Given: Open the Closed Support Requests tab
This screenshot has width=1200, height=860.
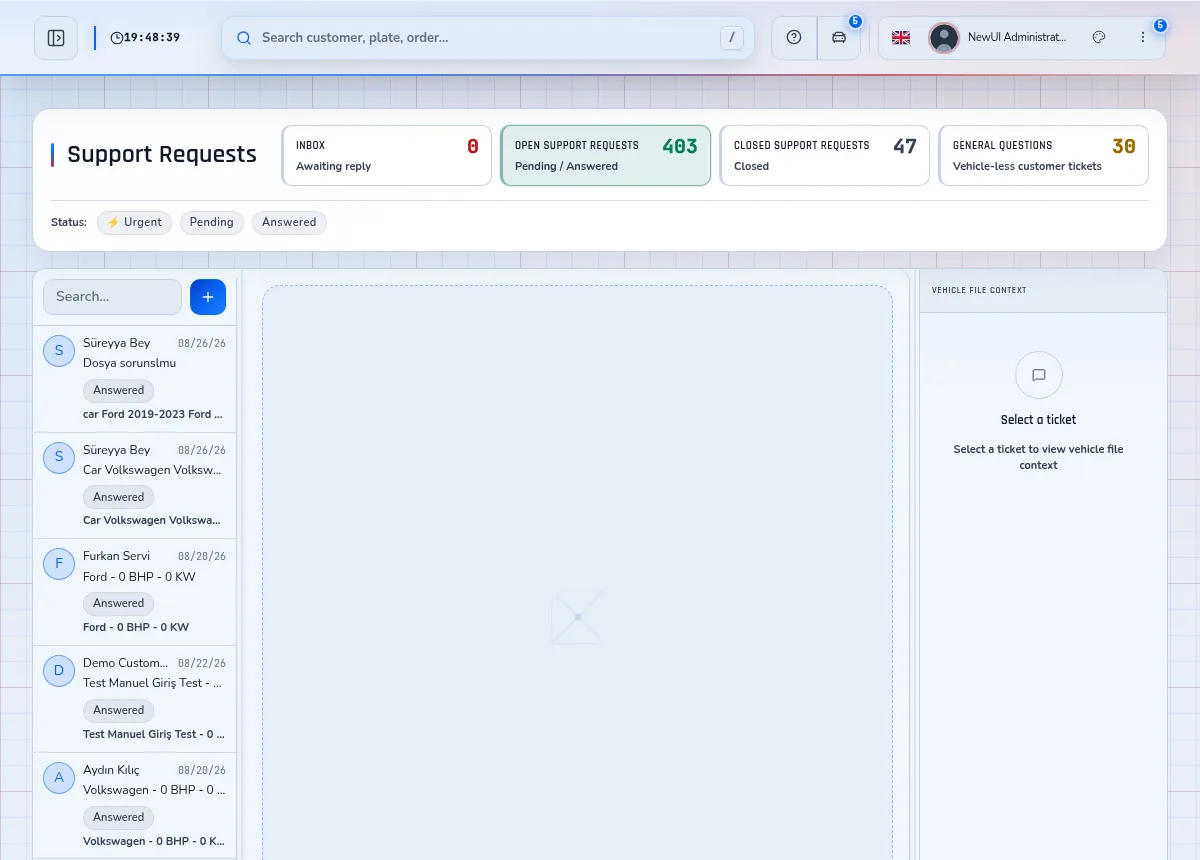Looking at the screenshot, I should 825,155.
